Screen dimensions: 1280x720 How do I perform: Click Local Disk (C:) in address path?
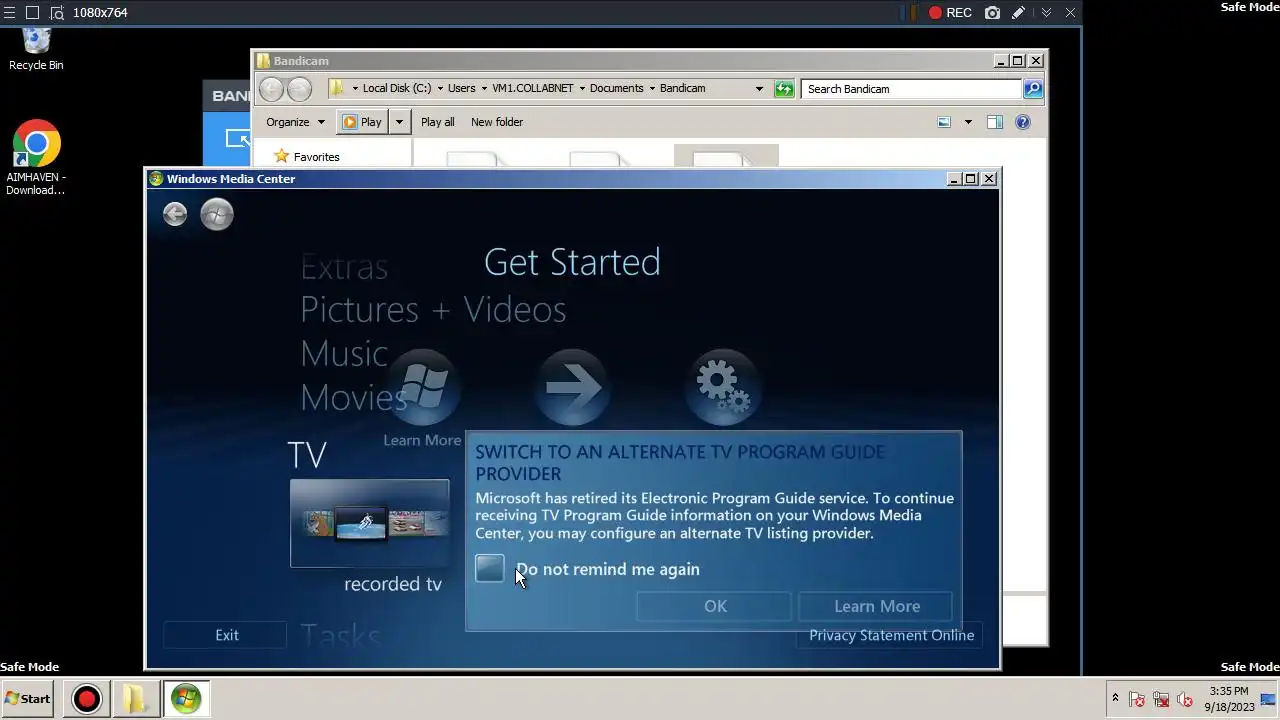pyautogui.click(x=397, y=88)
